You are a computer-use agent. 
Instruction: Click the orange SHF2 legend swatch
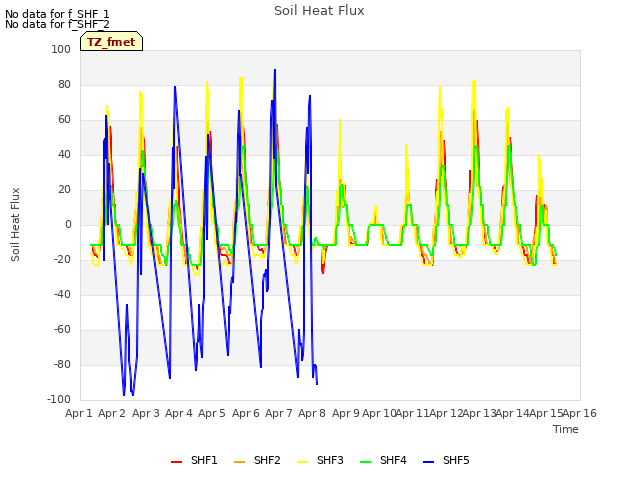[x=239, y=462]
